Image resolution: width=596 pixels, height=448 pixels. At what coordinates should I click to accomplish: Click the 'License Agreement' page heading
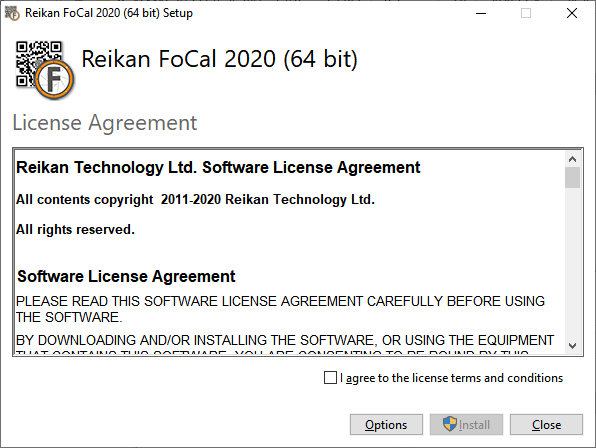105,123
